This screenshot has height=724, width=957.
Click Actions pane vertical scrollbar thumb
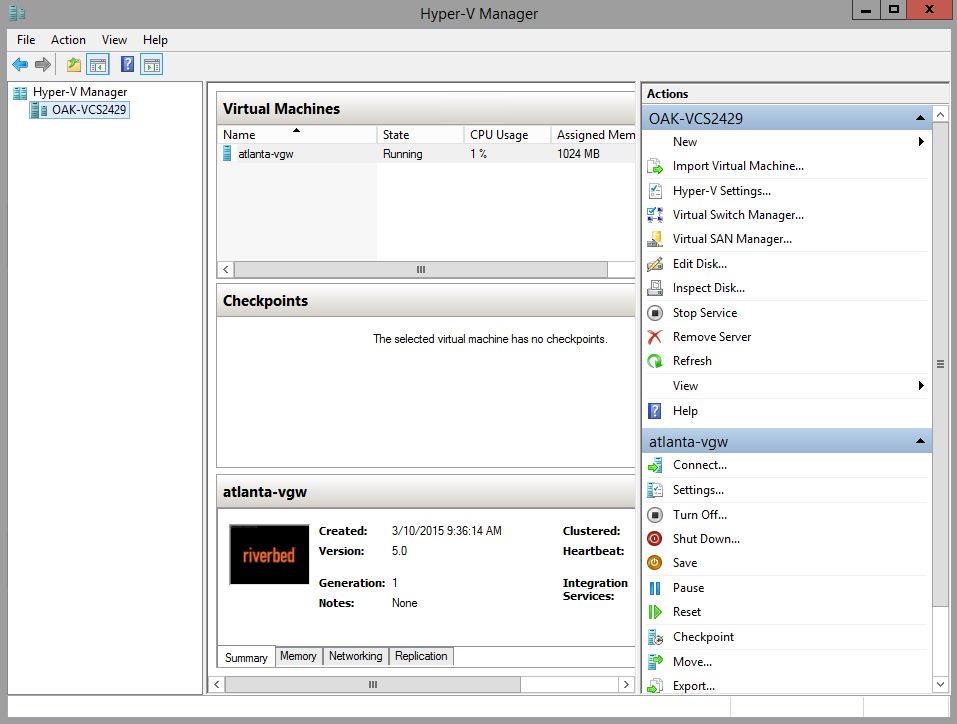(x=941, y=364)
